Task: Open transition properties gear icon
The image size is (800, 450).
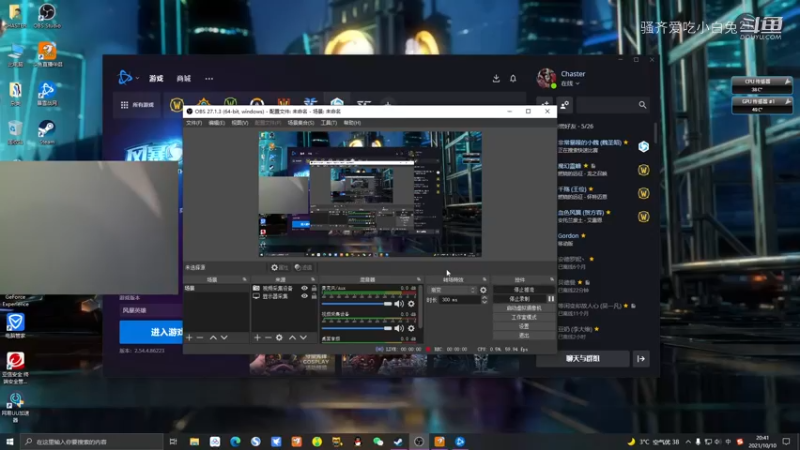Action: coord(483,290)
